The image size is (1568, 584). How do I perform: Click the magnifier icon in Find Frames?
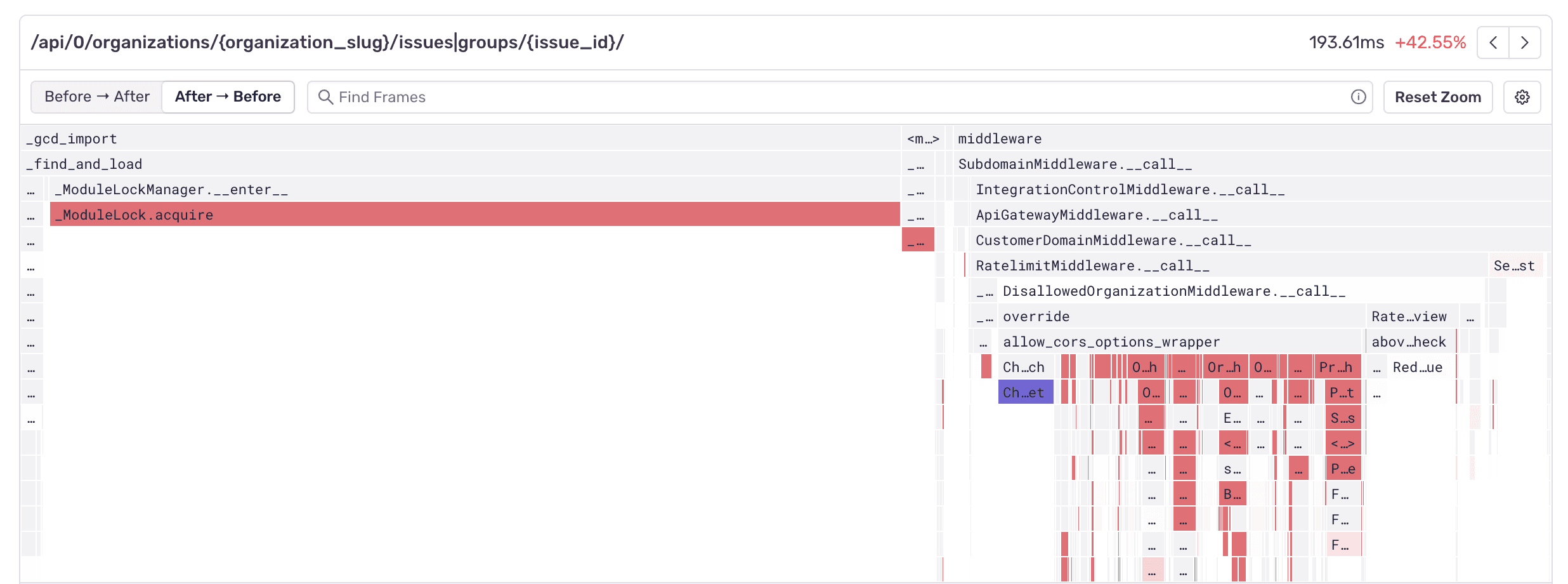click(325, 97)
